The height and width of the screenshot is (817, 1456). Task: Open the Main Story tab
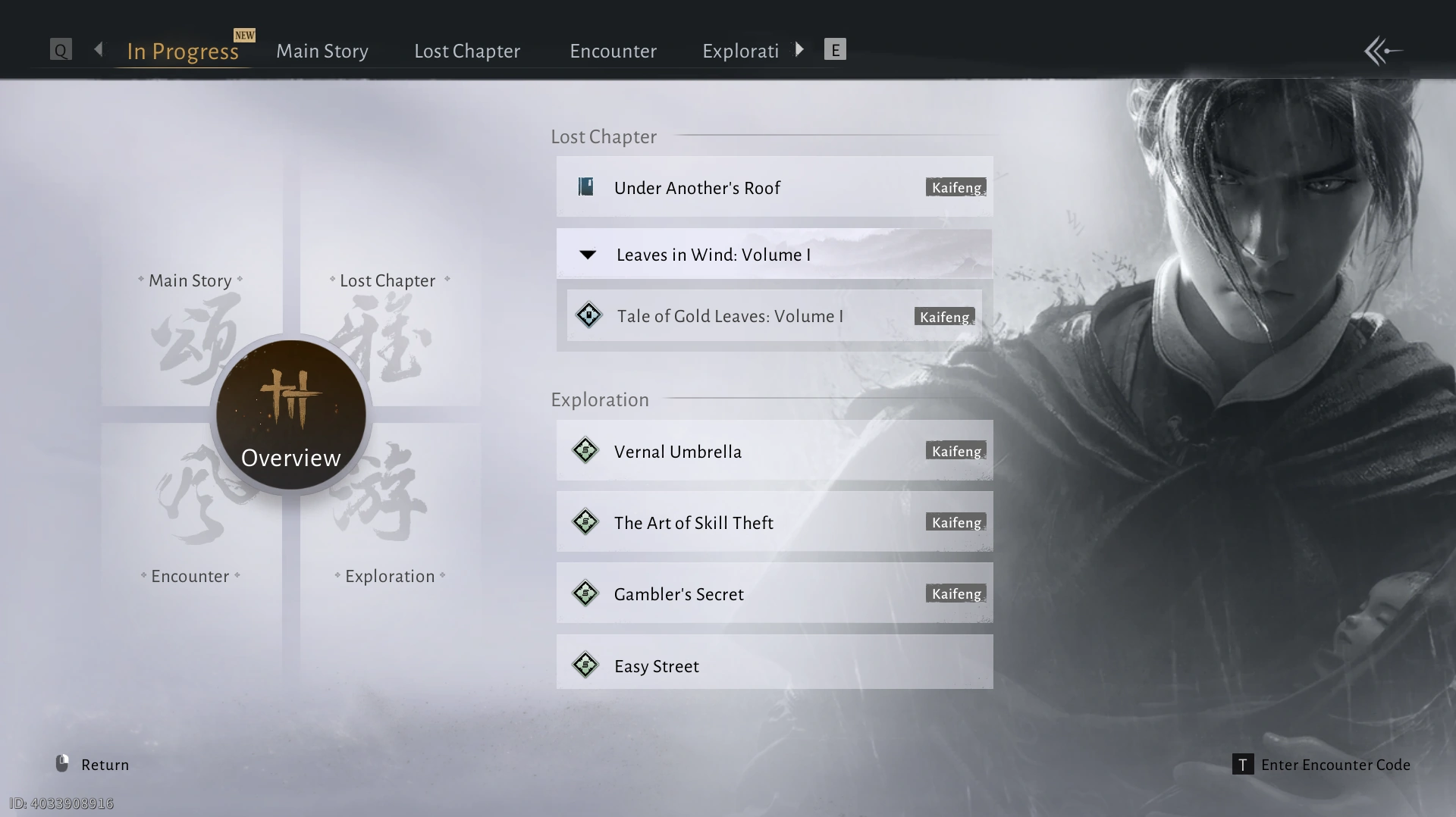(322, 51)
